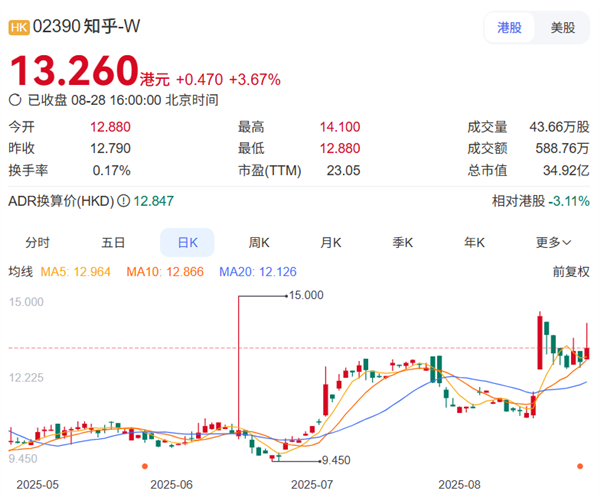Expand the 更多 dropdown
600x500 pixels.
(553, 242)
